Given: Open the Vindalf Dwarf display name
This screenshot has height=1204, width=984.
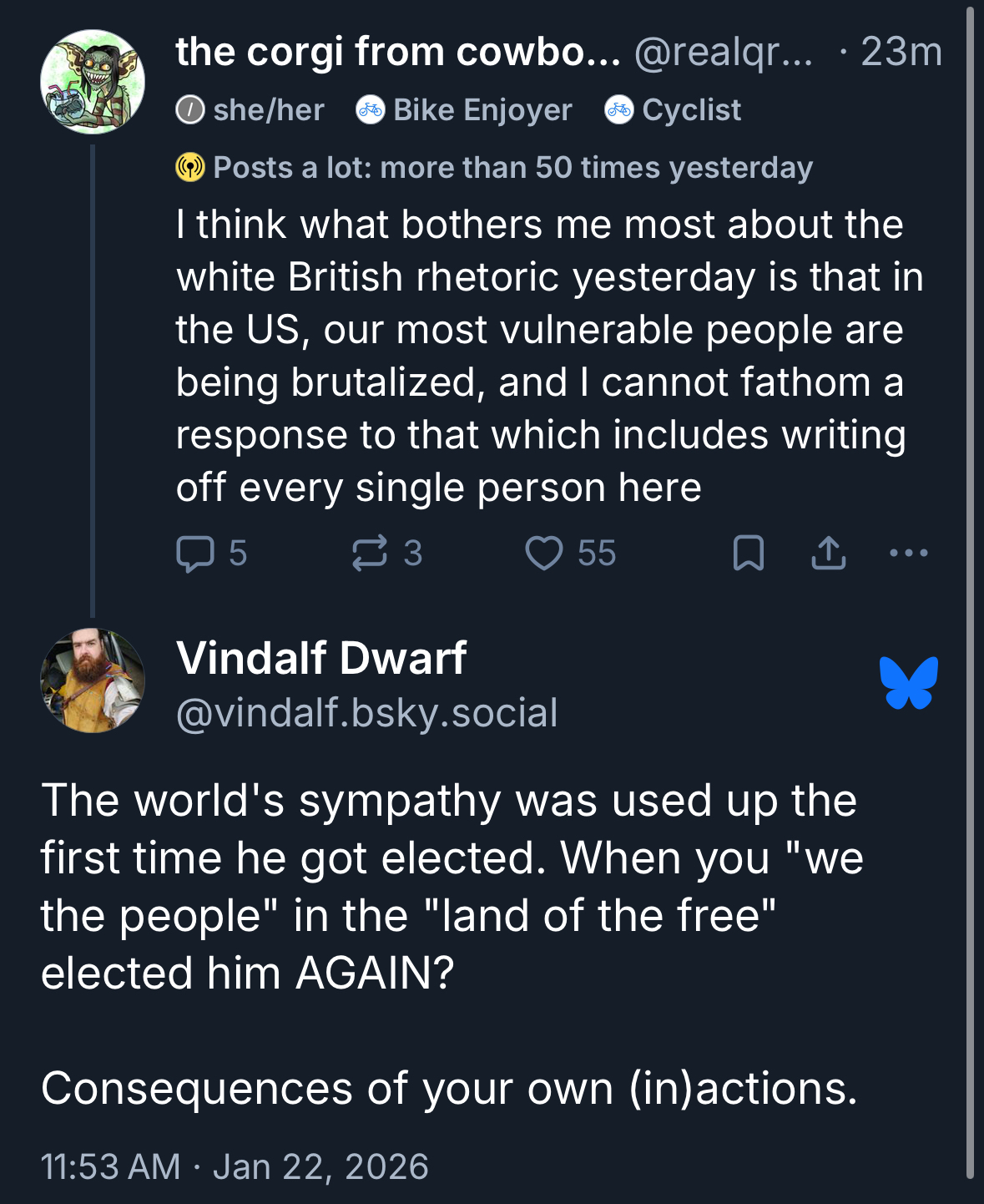Looking at the screenshot, I should tap(321, 658).
